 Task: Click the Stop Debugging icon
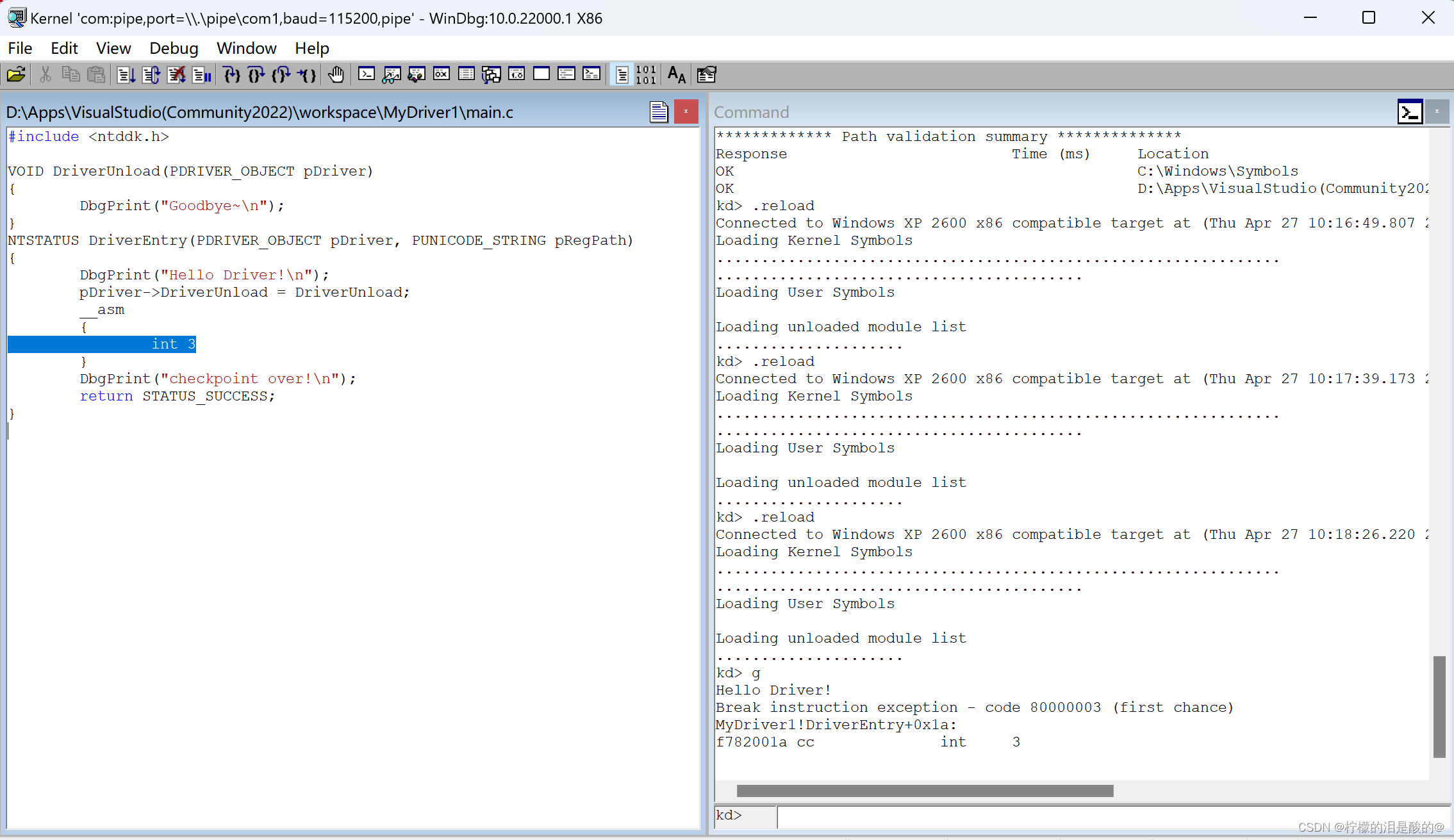point(176,75)
